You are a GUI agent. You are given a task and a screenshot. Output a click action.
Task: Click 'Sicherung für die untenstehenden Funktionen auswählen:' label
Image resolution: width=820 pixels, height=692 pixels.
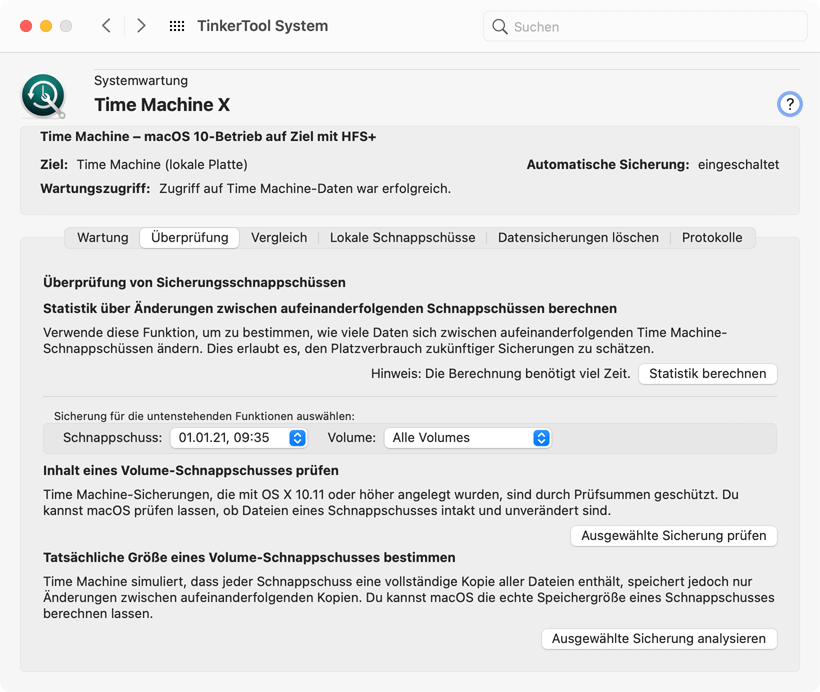[204, 416]
